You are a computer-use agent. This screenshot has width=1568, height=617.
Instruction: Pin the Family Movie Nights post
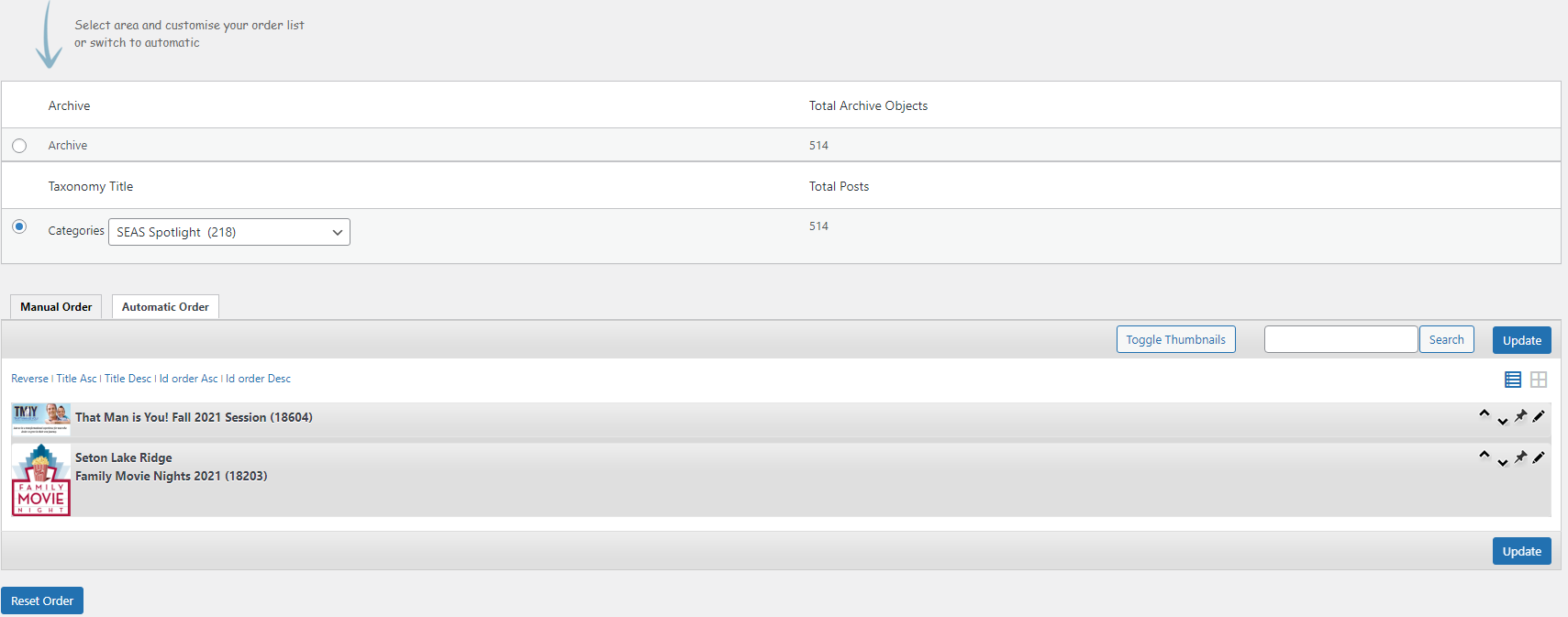pos(1520,457)
